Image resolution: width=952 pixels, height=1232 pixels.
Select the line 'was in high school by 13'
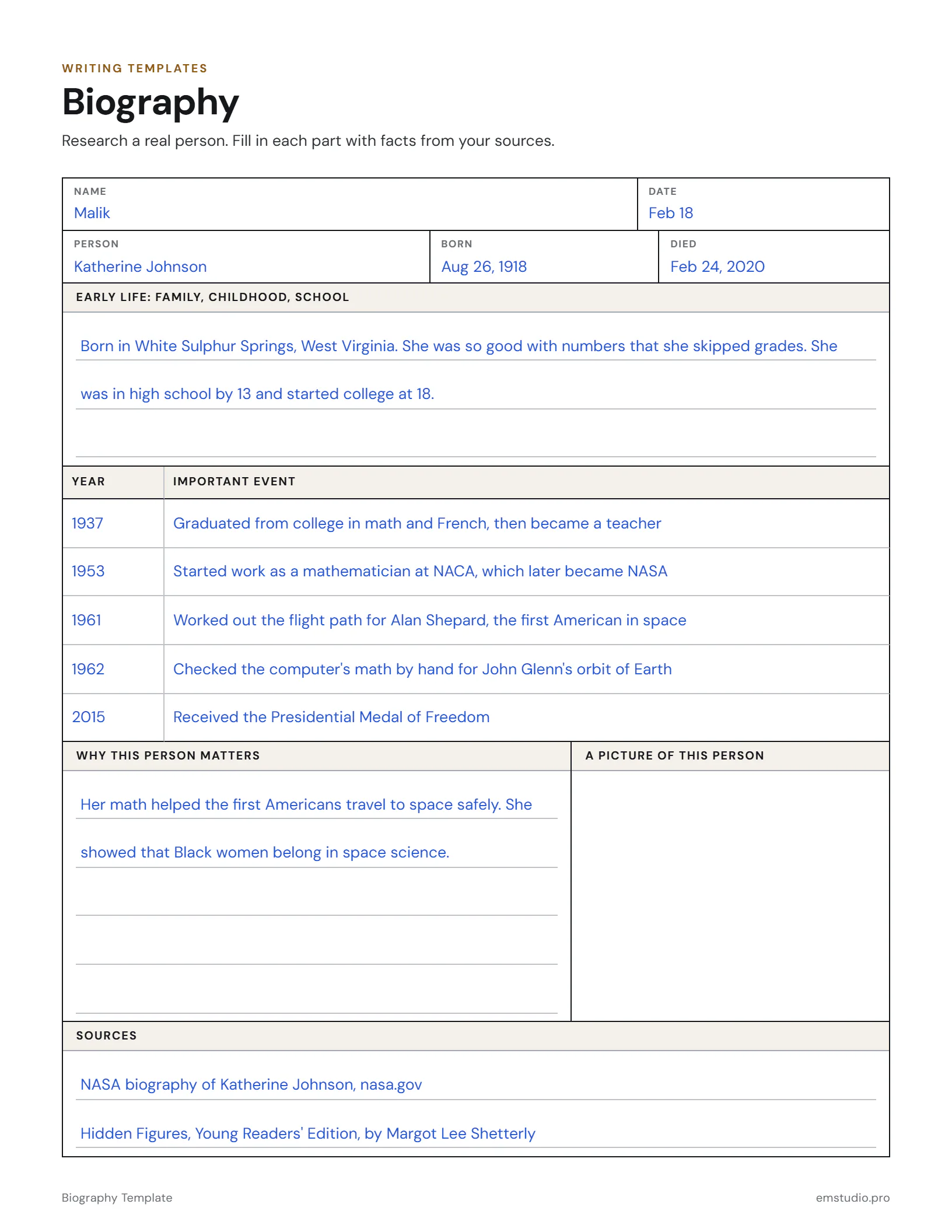(257, 394)
